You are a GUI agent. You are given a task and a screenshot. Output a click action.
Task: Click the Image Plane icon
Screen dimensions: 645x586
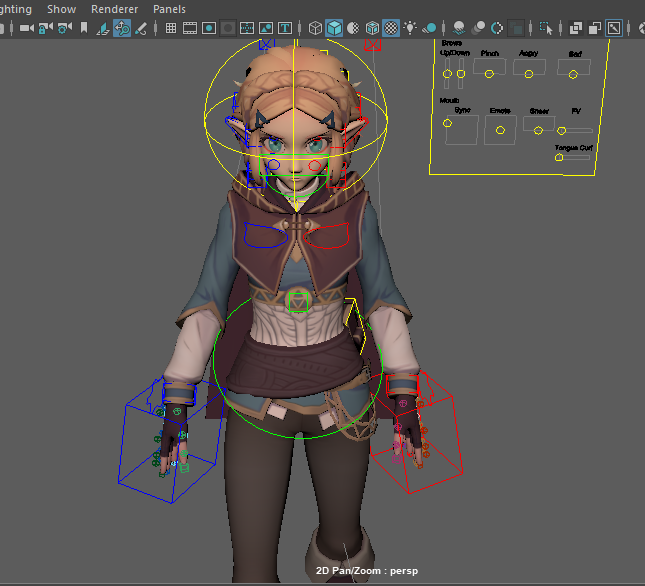point(103,28)
